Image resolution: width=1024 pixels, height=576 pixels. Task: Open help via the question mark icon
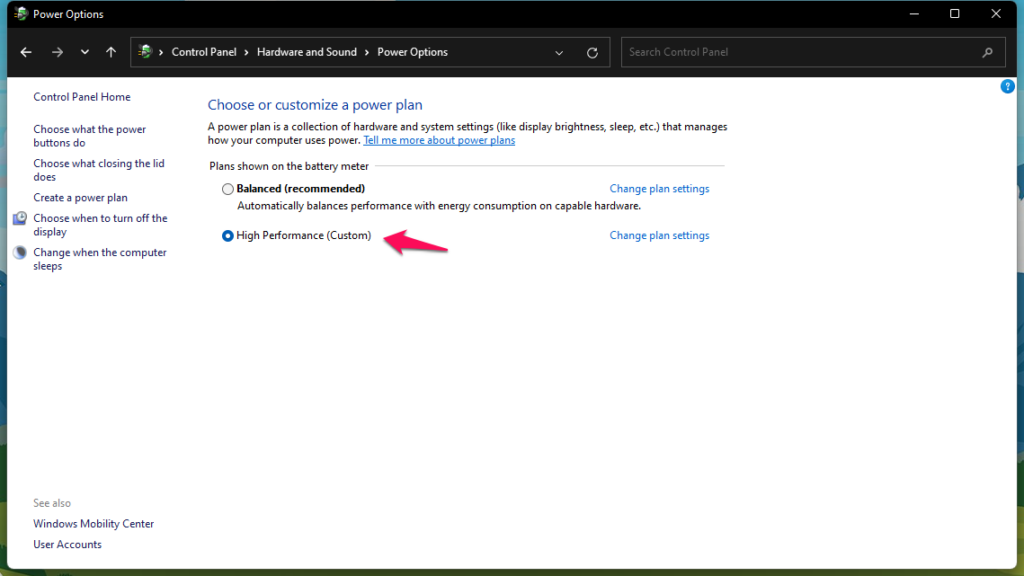pos(1008,86)
